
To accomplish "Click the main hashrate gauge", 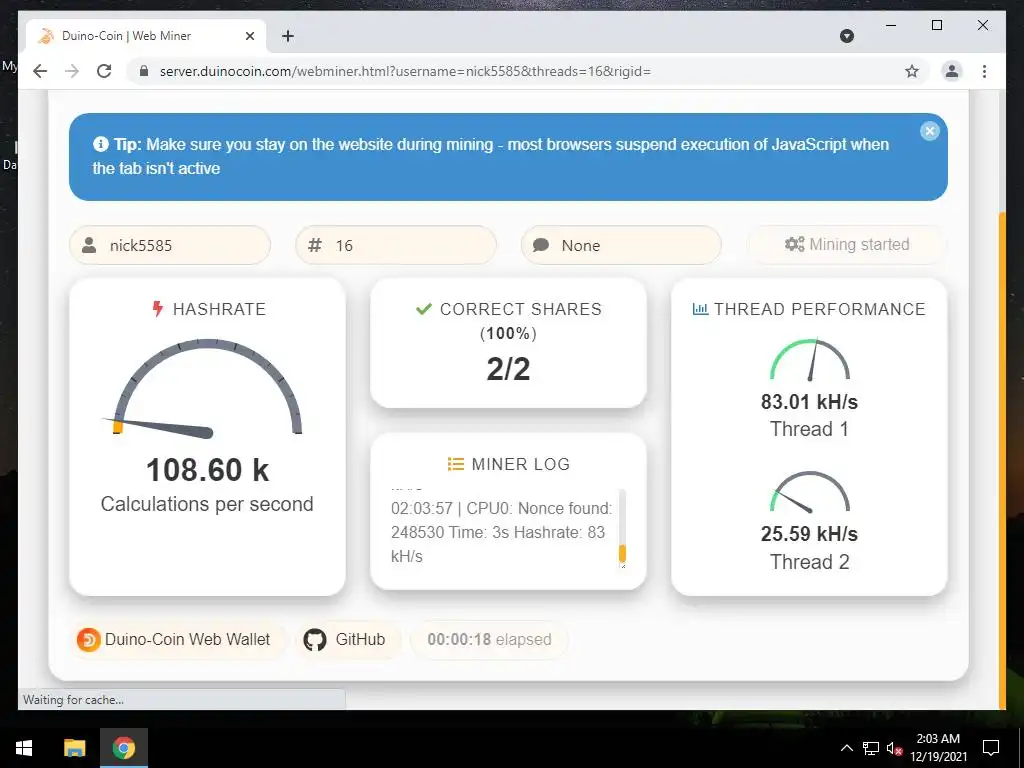I will click(206, 387).
